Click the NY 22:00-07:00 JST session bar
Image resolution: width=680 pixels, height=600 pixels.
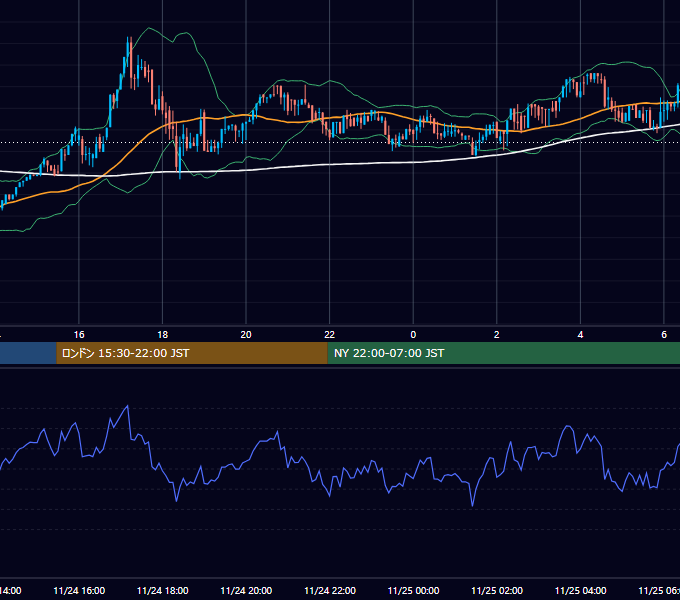(x=503, y=353)
